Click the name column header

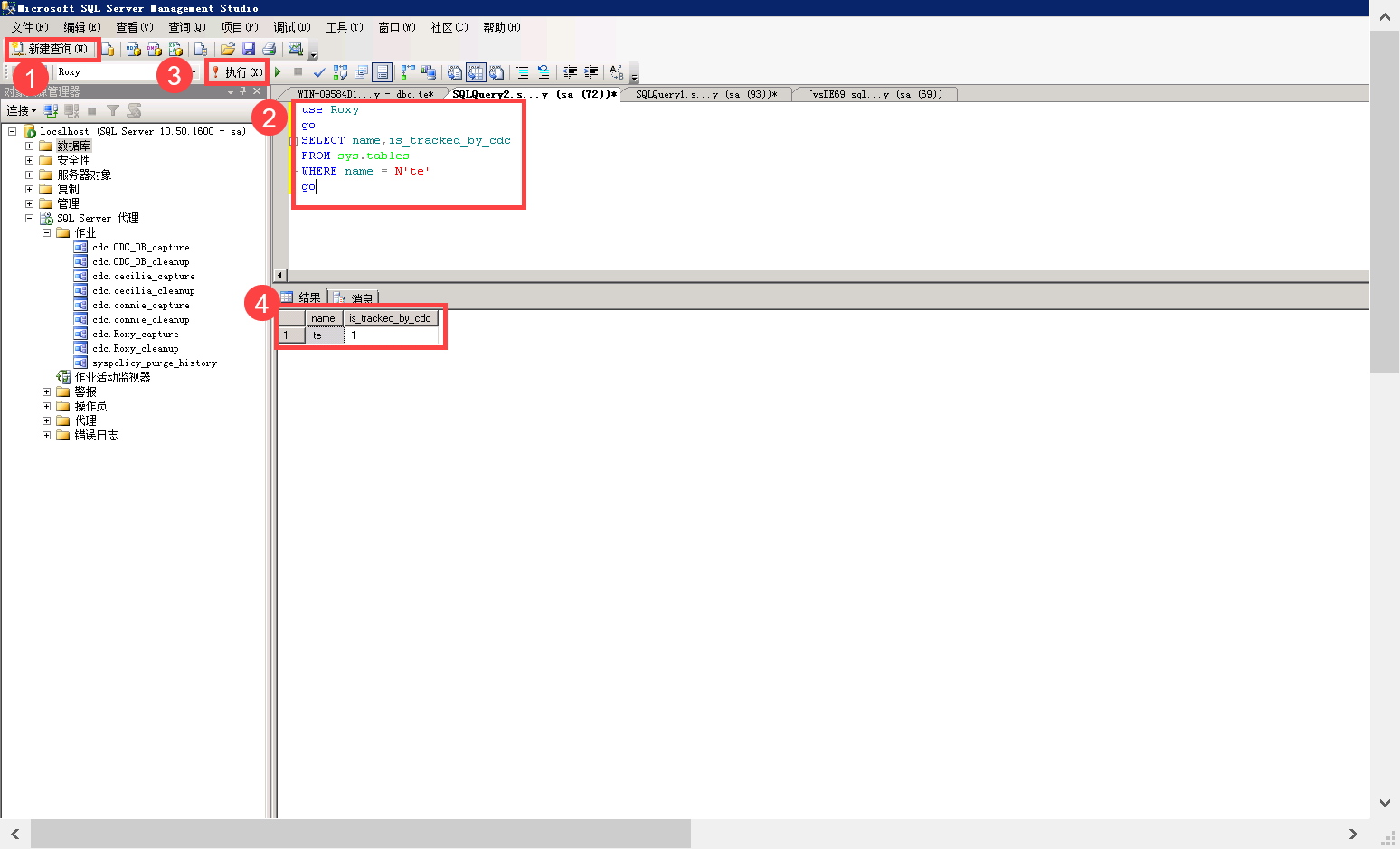tap(323, 318)
